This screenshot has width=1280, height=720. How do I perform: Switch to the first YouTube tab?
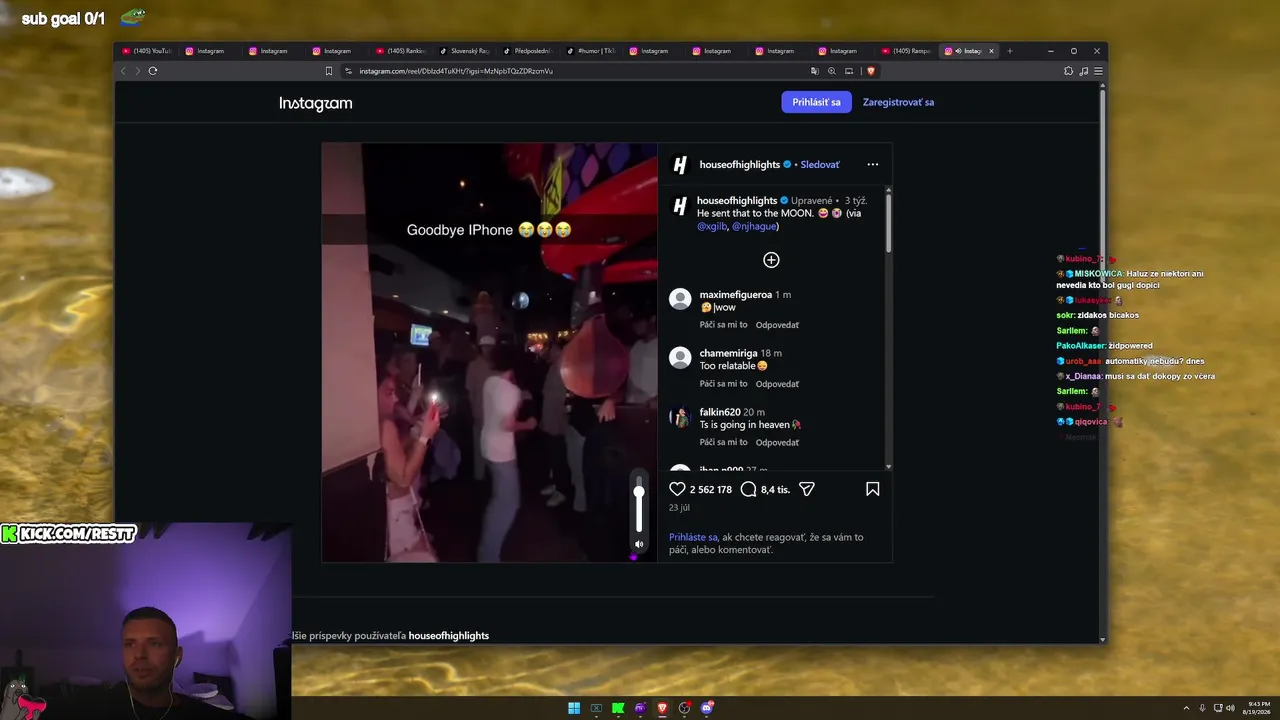tap(147, 51)
